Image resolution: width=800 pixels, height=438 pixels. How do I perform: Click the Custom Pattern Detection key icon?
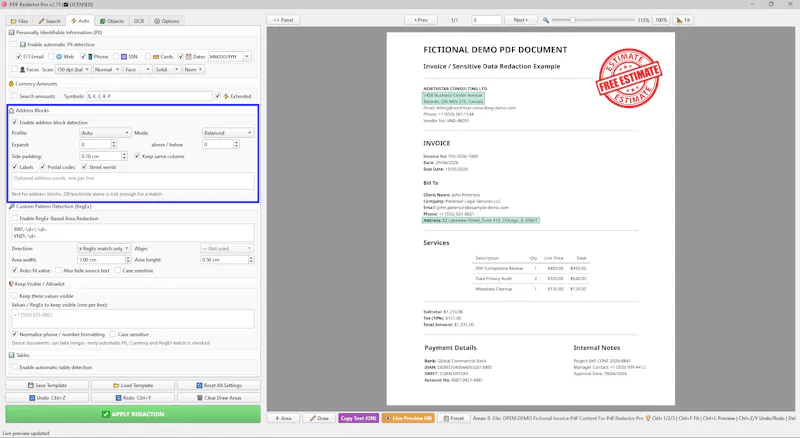(12, 206)
